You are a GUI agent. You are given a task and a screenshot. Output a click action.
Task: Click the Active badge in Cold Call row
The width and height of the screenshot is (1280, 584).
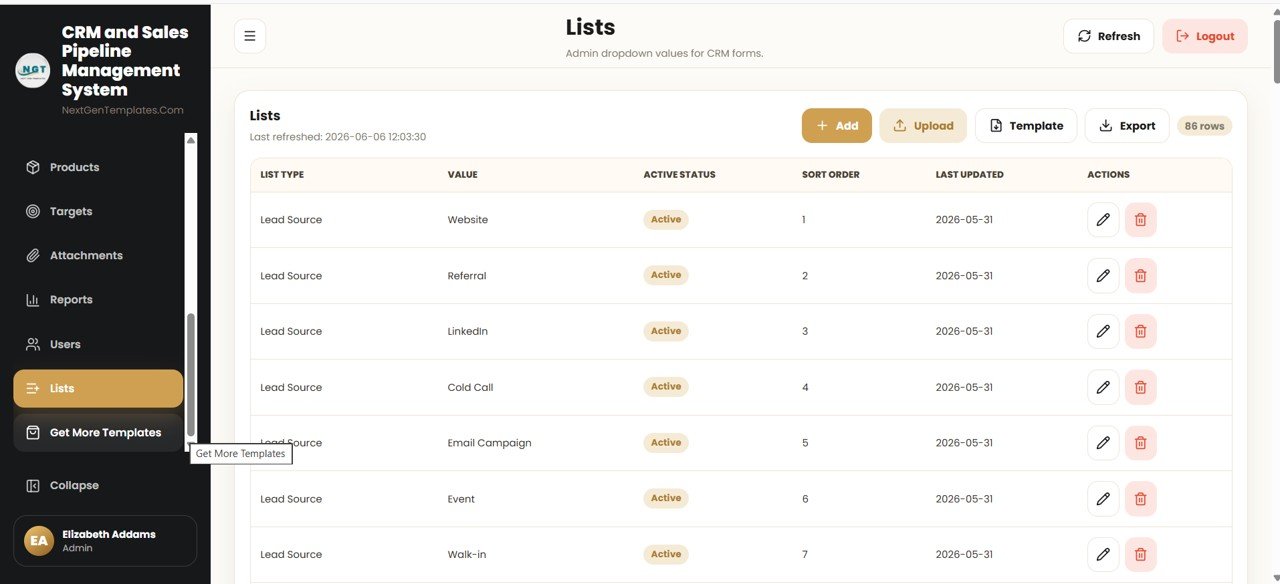pyautogui.click(x=666, y=387)
